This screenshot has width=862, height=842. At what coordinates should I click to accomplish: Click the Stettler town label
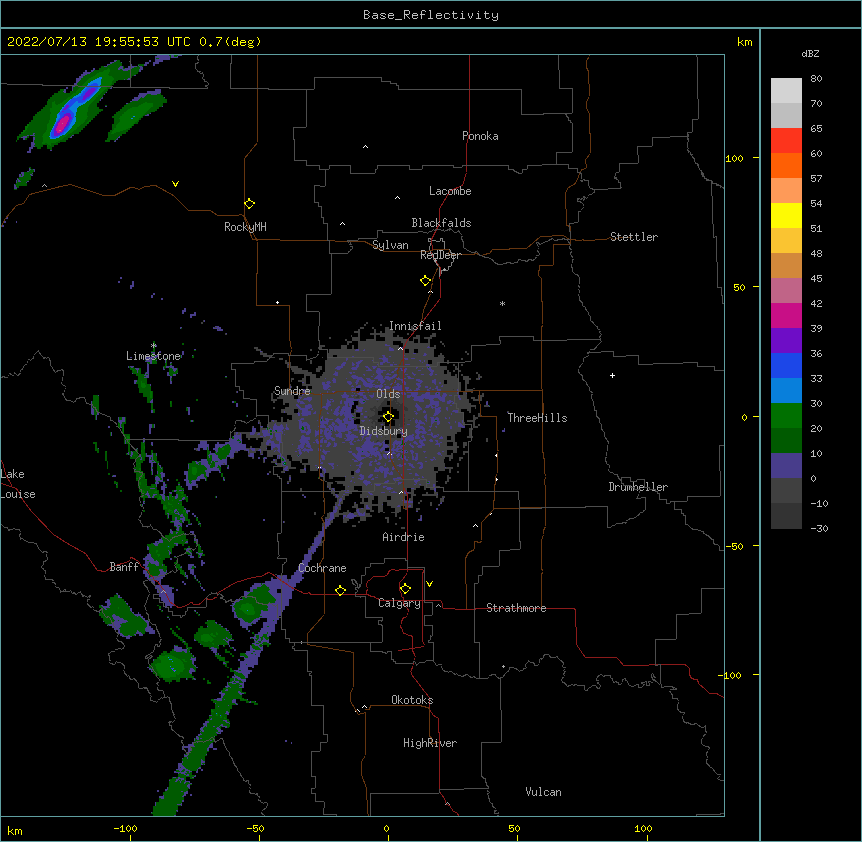pos(633,237)
